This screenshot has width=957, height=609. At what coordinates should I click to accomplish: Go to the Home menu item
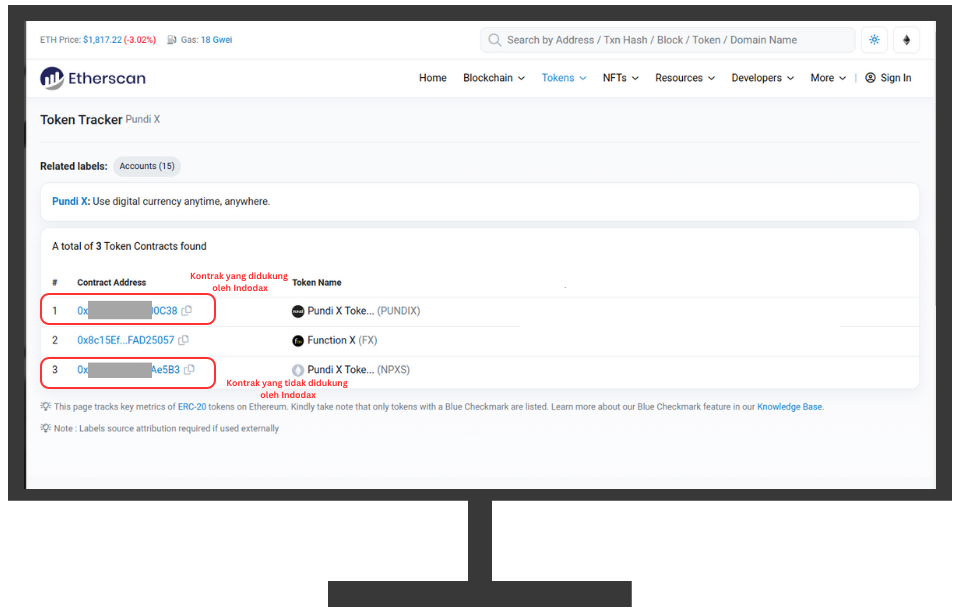point(433,77)
